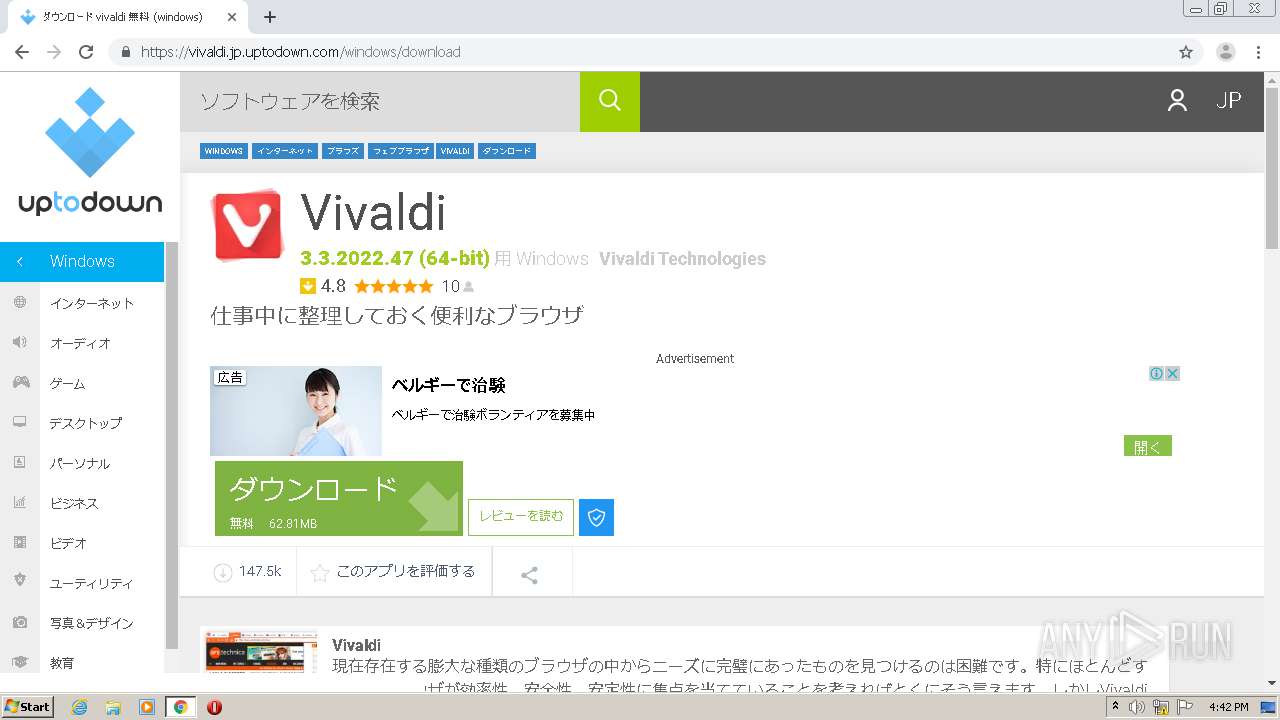1280x720 pixels.
Task: Click the audio speaker sidebar icon
Action: 20,342
